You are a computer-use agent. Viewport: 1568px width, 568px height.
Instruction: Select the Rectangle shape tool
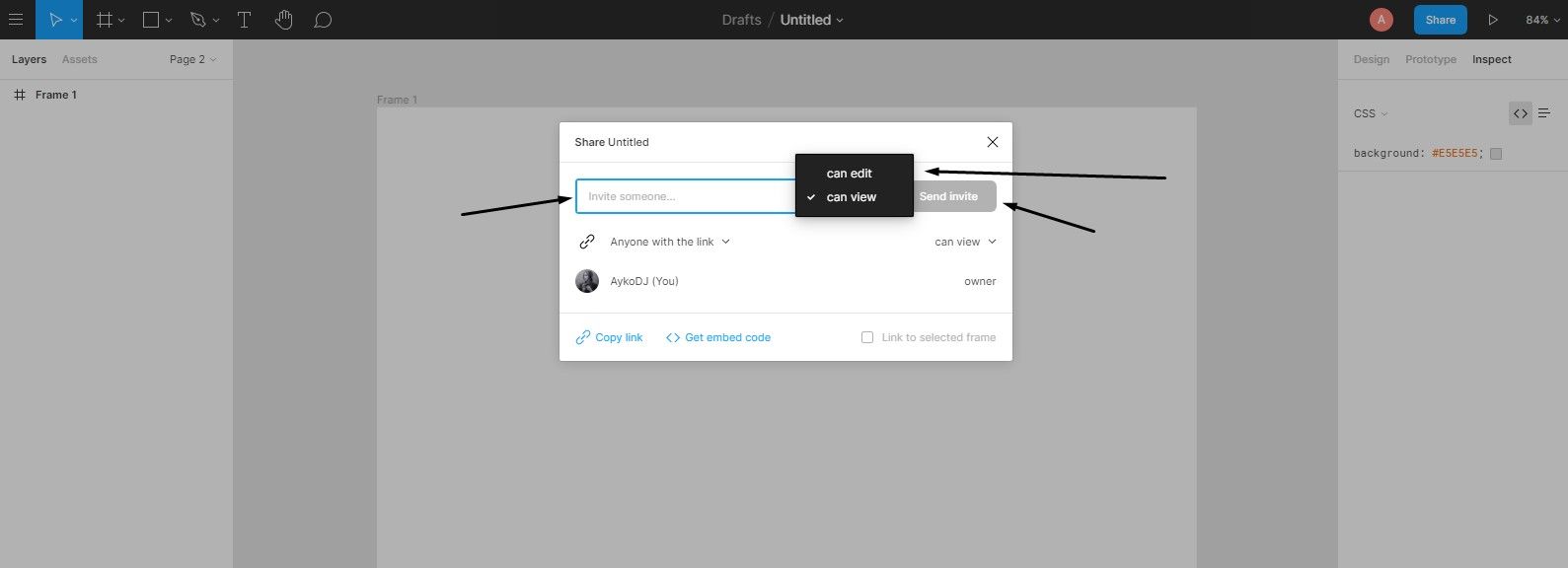151,20
